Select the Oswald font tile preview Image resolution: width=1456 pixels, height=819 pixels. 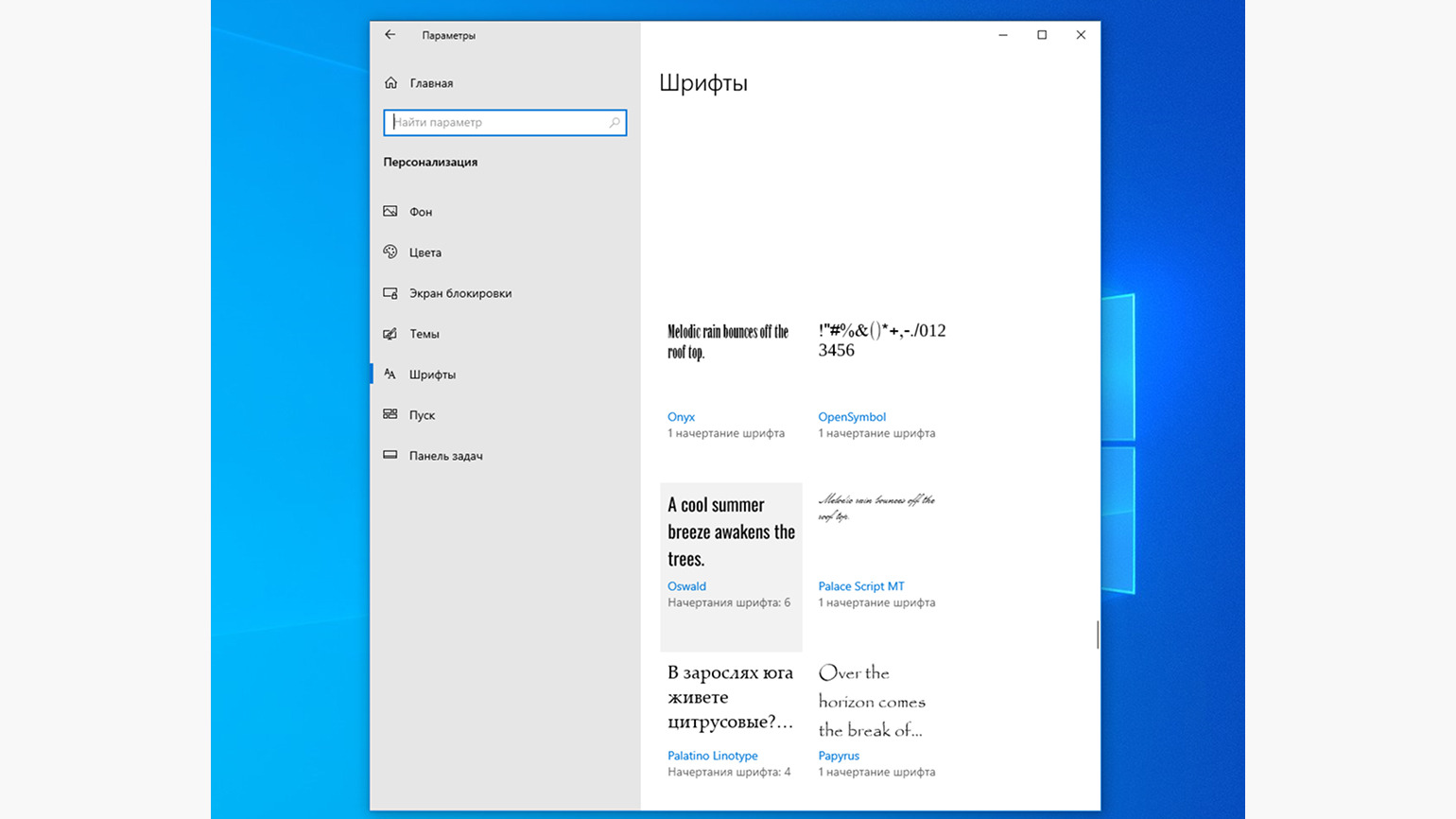point(731,531)
